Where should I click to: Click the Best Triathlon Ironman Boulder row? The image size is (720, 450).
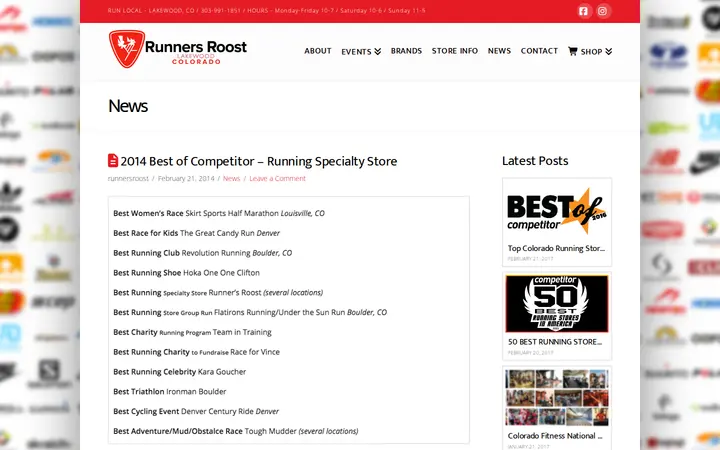[170, 391]
